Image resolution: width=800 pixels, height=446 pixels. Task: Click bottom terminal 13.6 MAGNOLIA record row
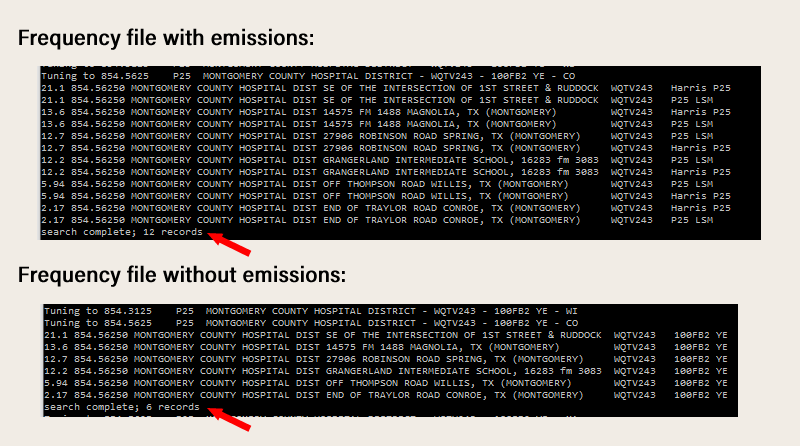point(386,347)
